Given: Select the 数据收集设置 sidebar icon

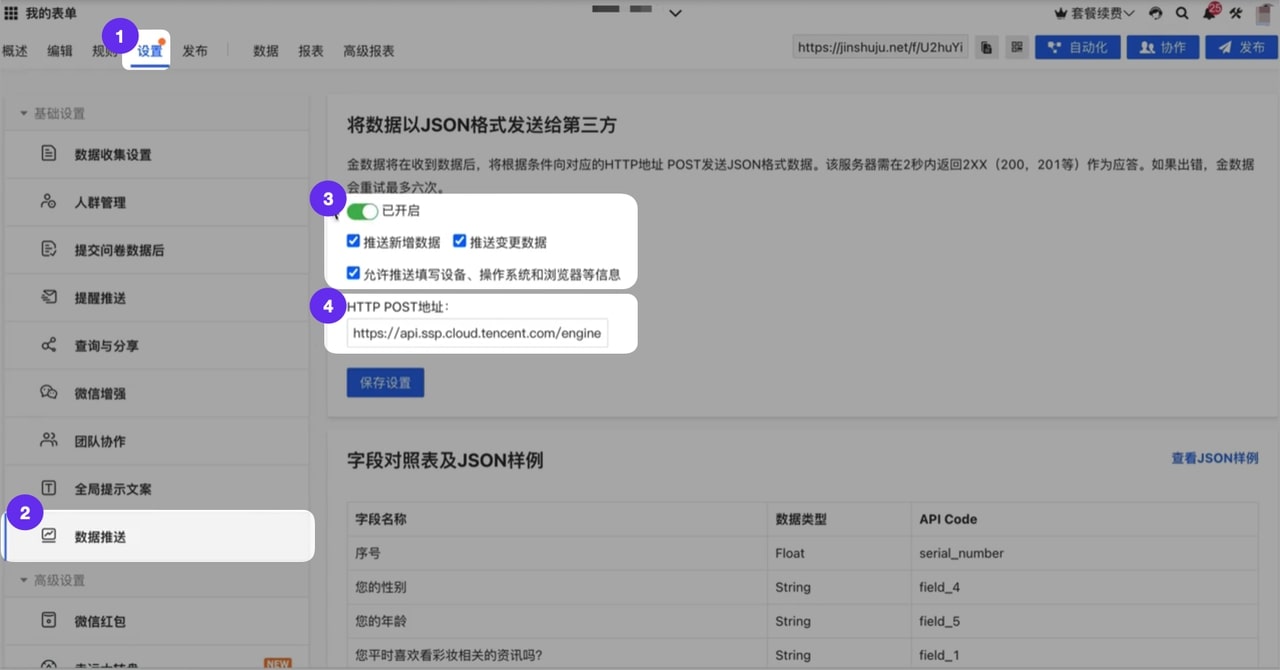Looking at the screenshot, I should point(48,154).
